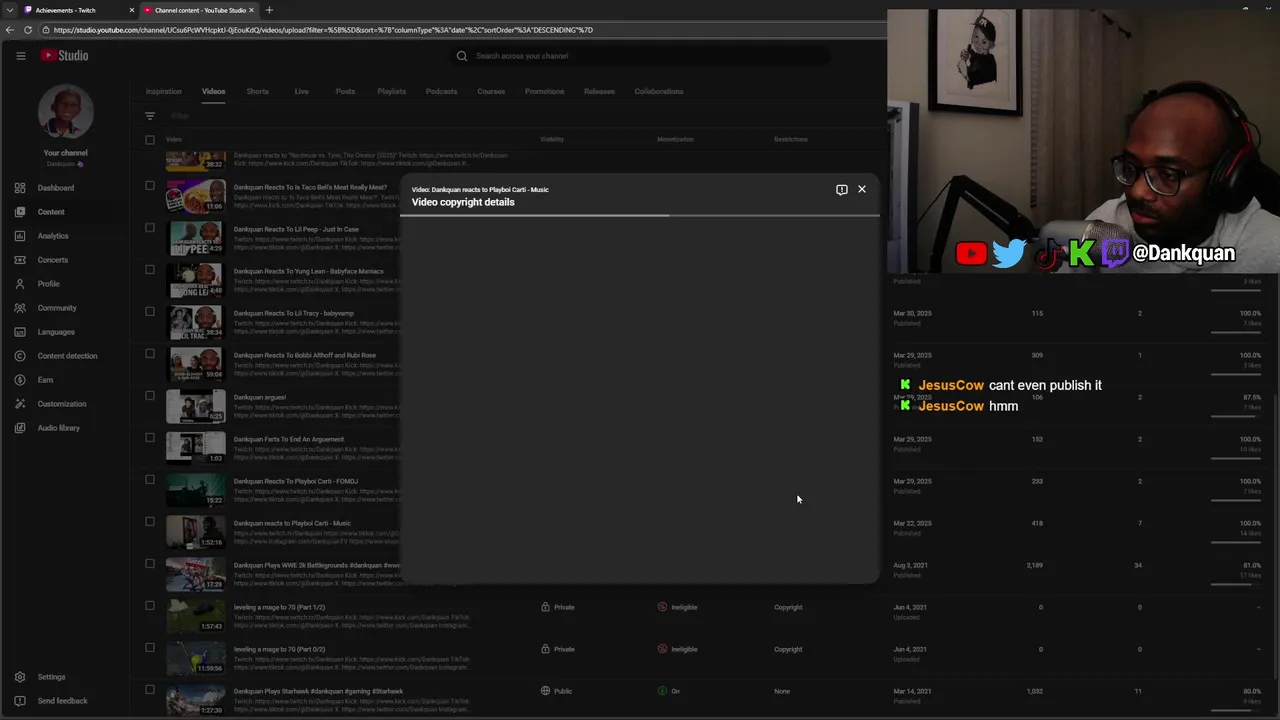Check the Lil Peep - Just In Case row
The image size is (1280, 720).
(x=150, y=227)
